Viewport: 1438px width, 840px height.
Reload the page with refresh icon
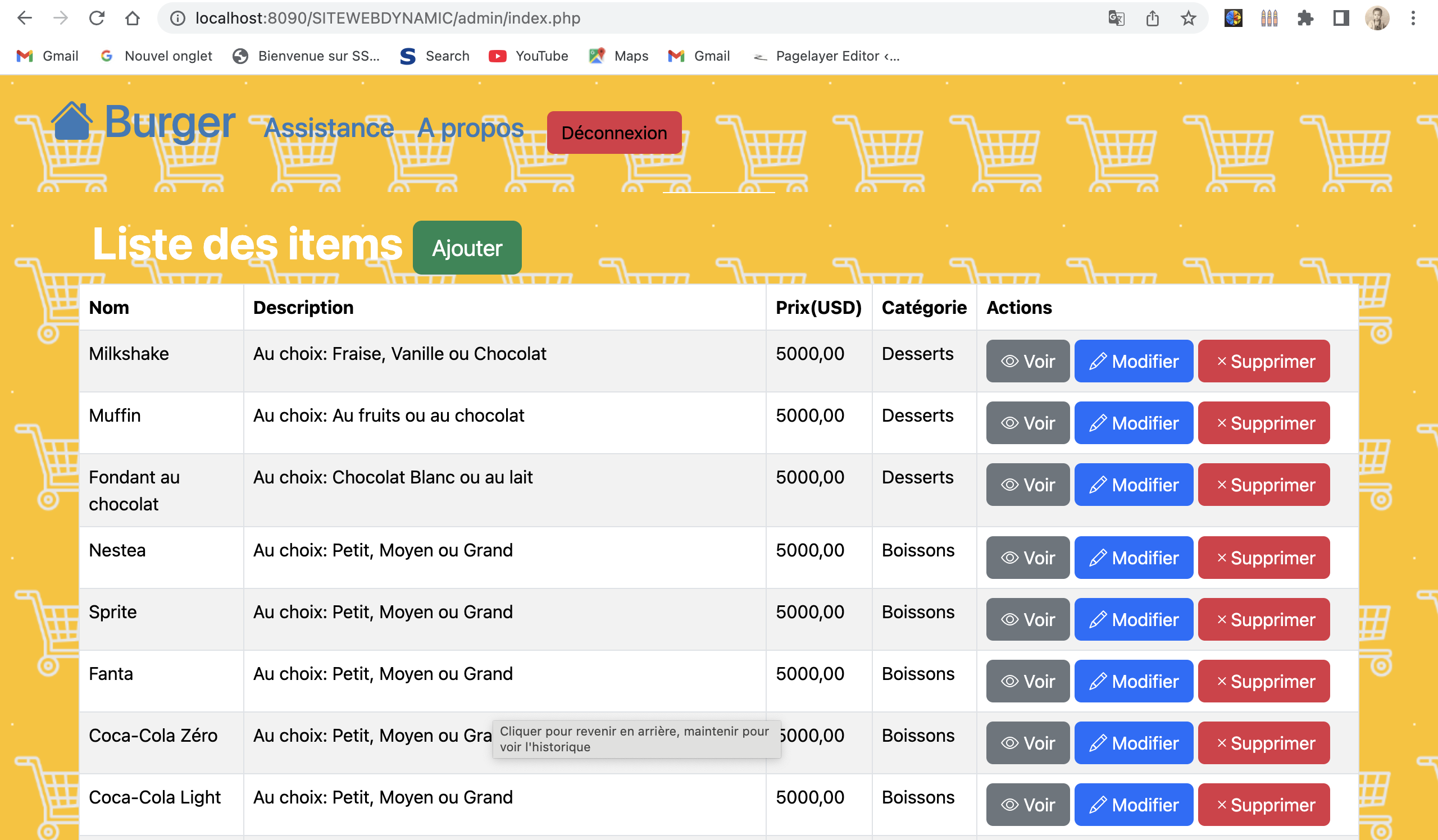(97, 18)
